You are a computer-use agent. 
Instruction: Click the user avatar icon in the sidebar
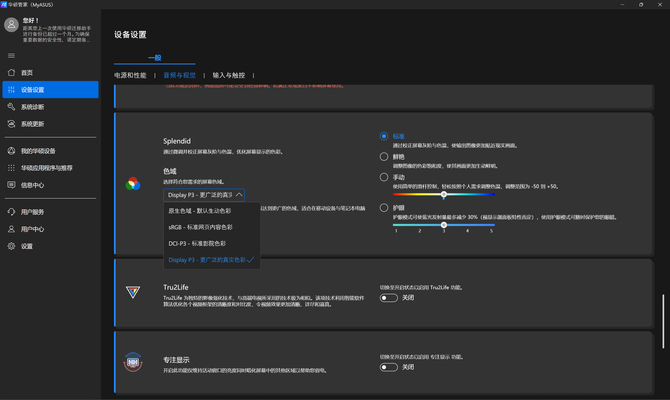[12, 25]
